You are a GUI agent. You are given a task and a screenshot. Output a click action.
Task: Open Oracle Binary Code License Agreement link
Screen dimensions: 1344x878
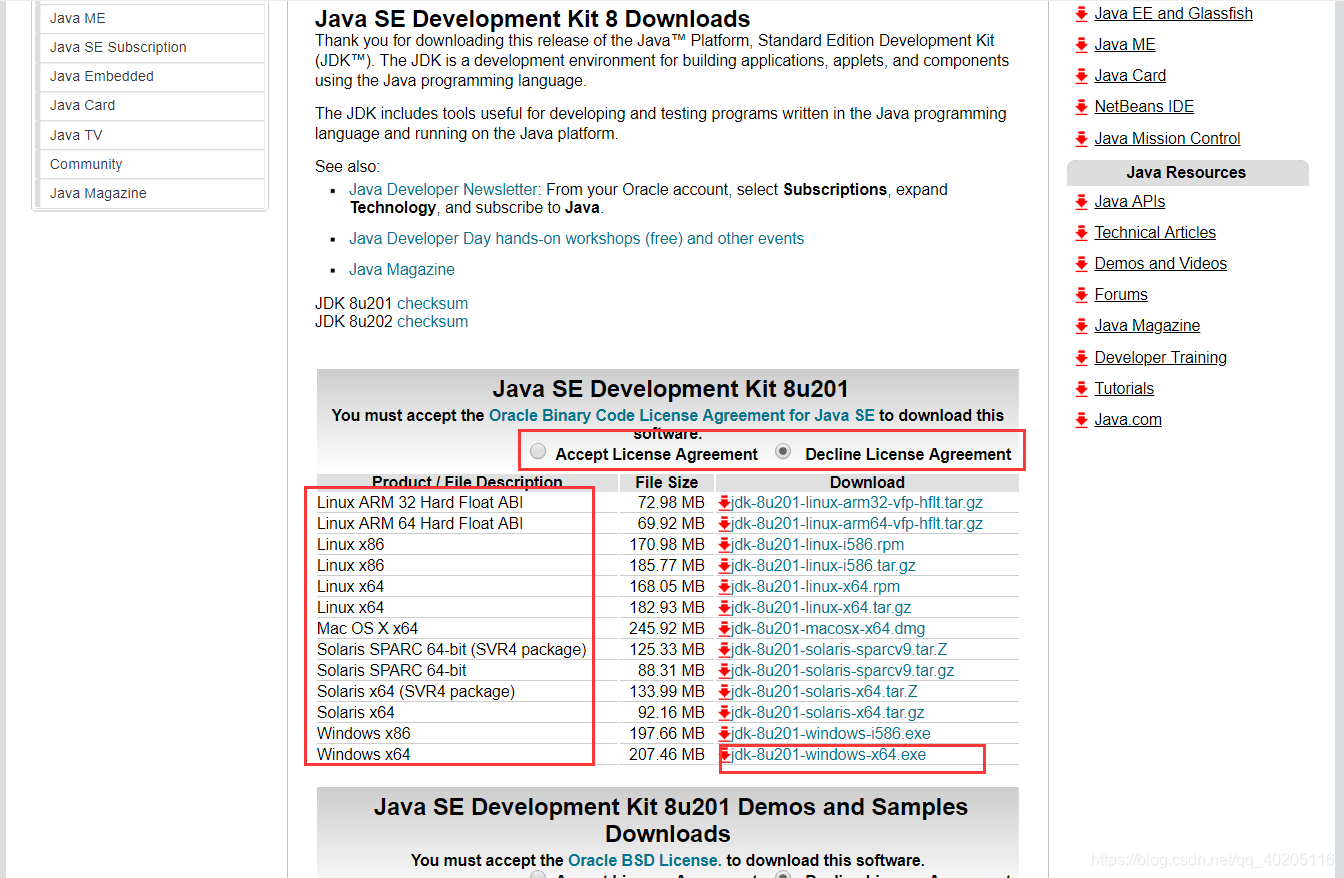point(681,415)
